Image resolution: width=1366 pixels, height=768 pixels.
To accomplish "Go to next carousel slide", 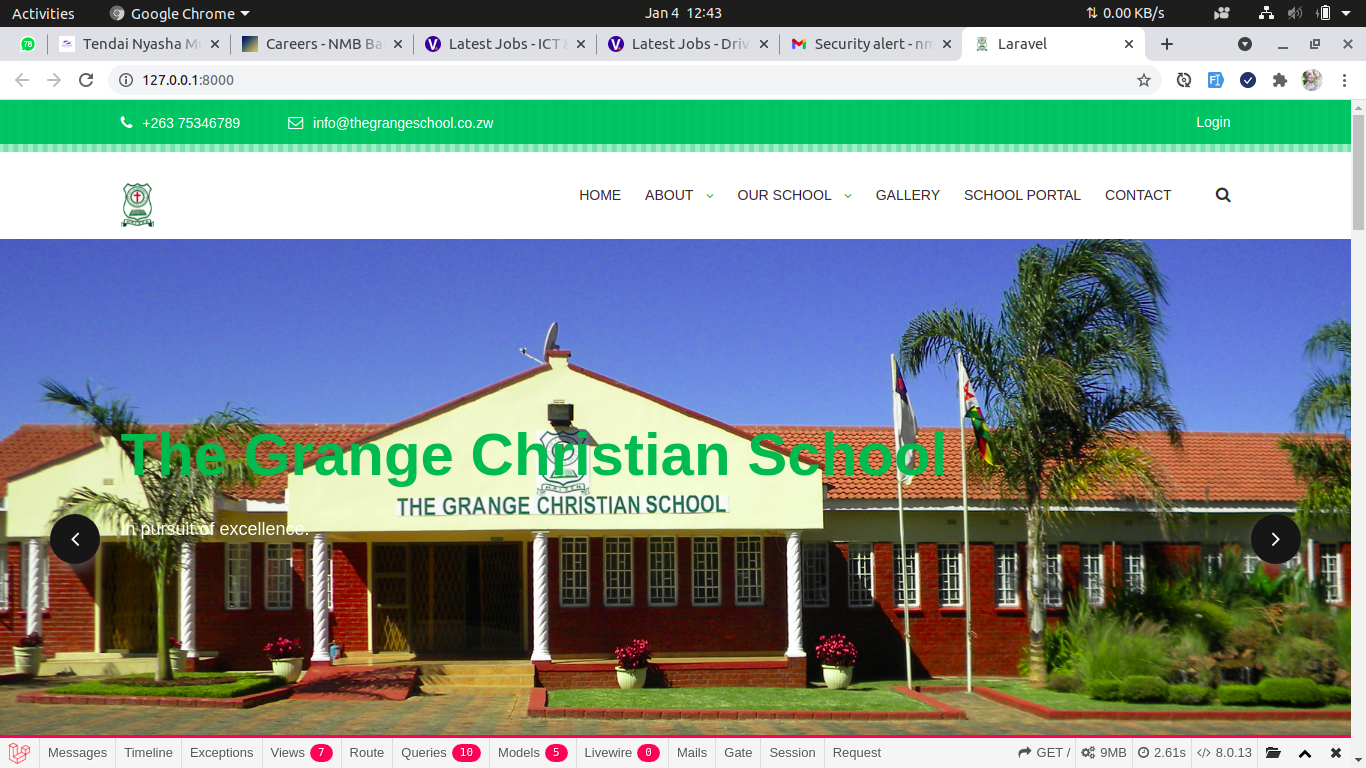I will coord(1275,539).
